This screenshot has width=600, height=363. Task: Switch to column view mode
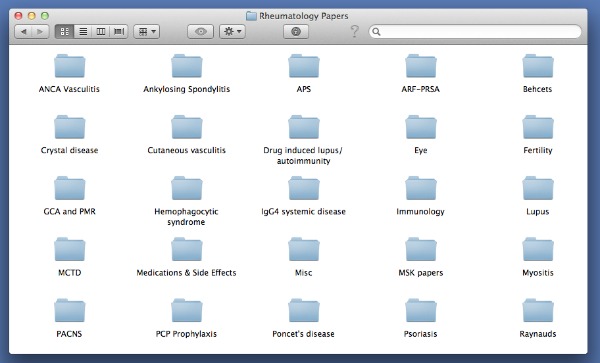tap(101, 32)
